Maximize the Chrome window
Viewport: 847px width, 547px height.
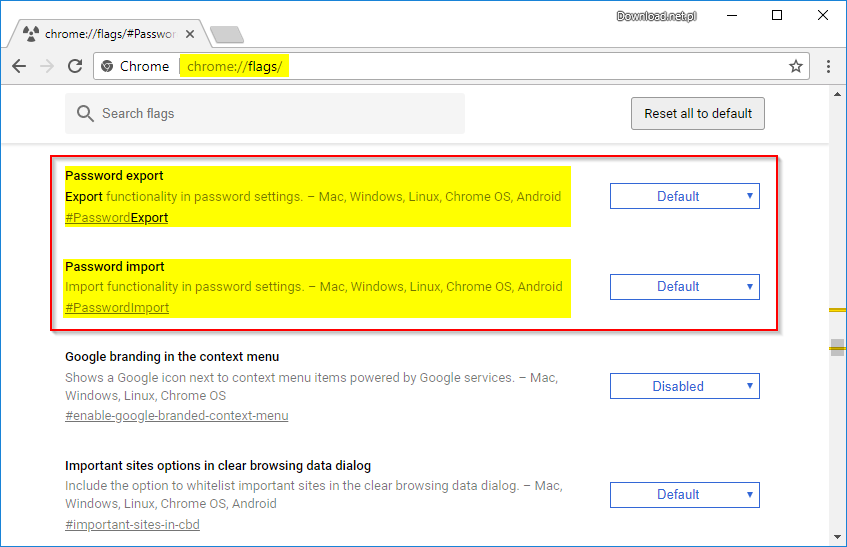777,16
